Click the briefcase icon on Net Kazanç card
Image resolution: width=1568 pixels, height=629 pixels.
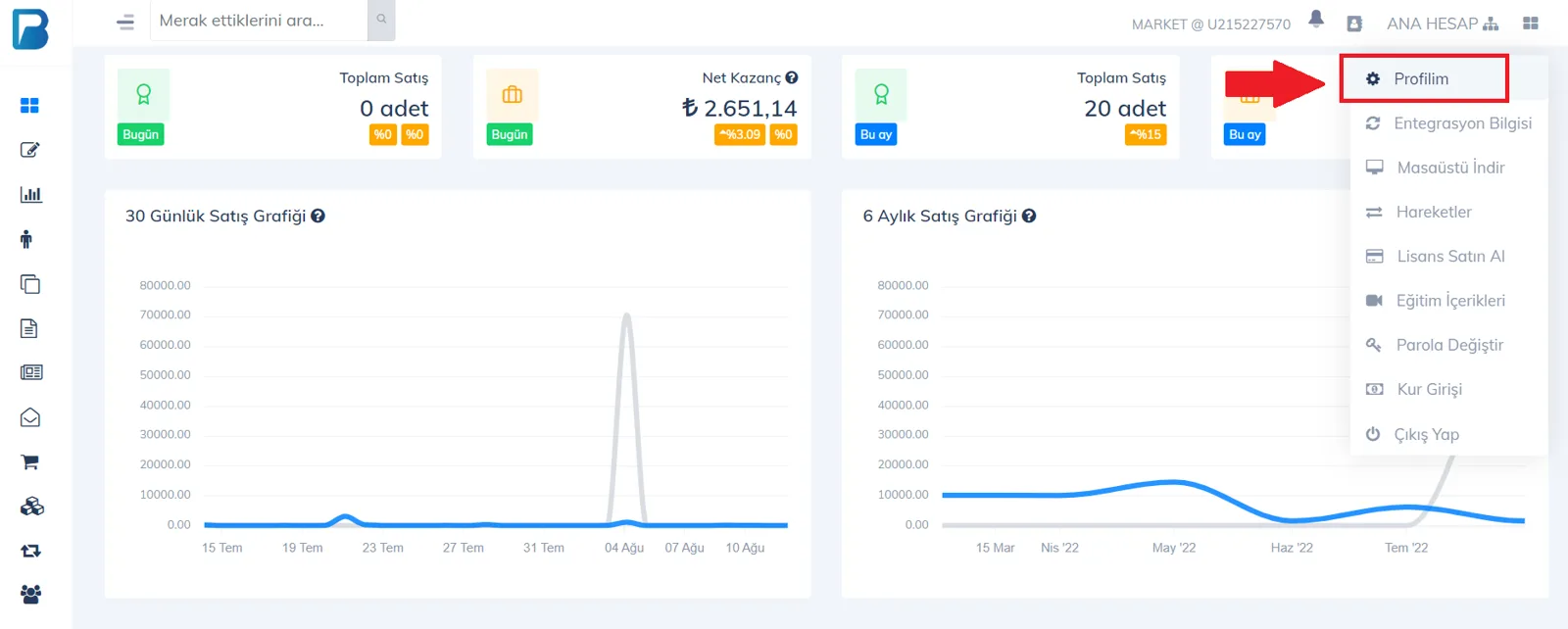pyautogui.click(x=513, y=94)
